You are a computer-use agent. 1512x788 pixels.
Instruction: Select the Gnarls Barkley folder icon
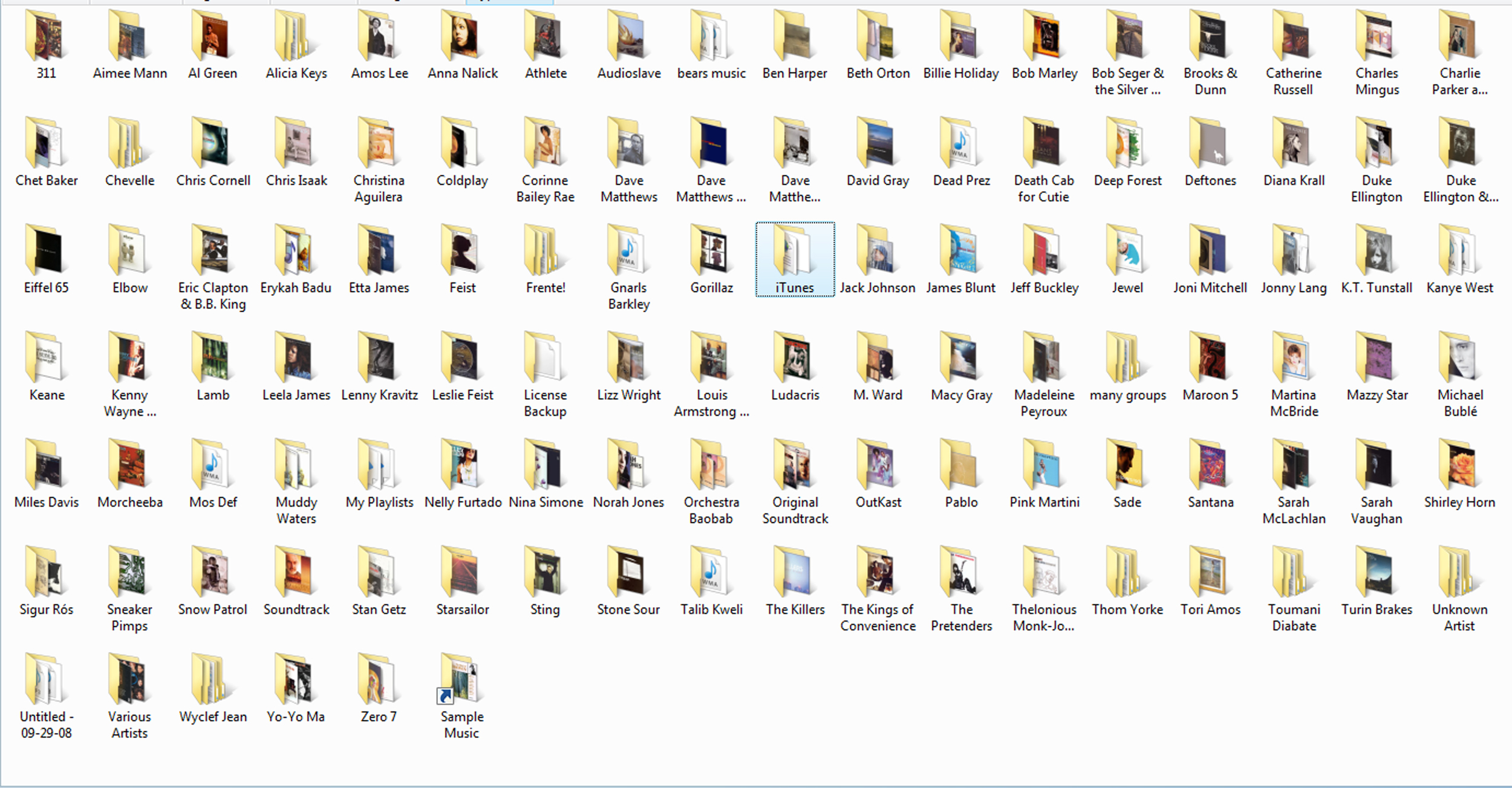628,250
